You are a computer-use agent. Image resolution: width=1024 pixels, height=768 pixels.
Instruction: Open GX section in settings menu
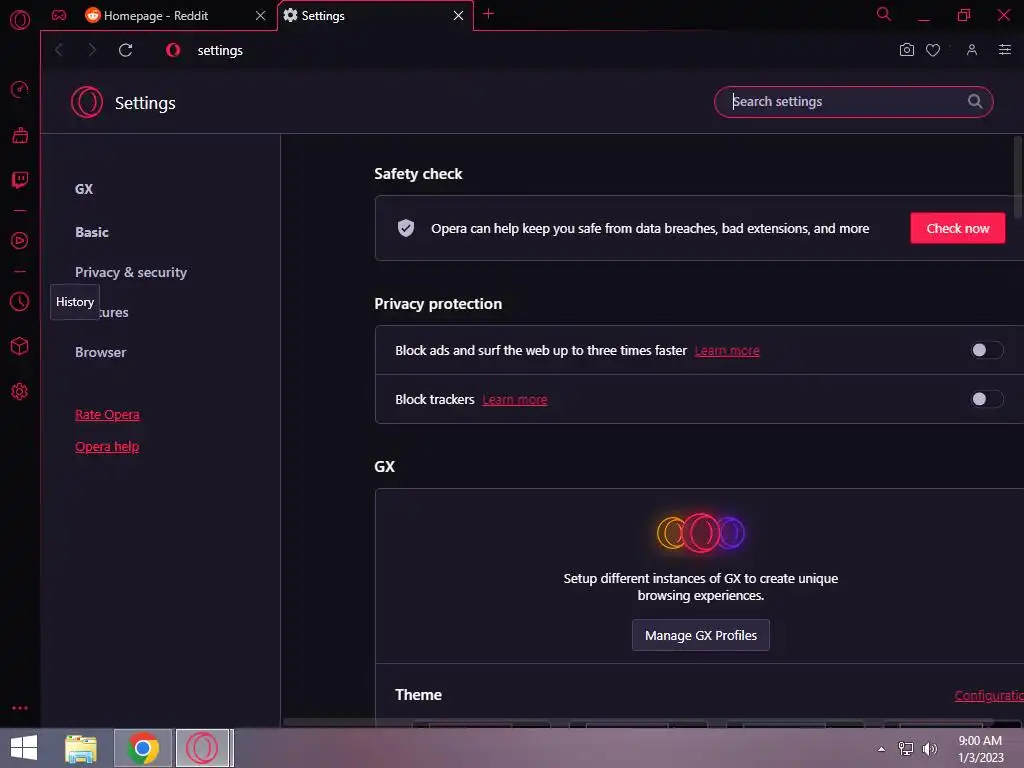coord(84,189)
